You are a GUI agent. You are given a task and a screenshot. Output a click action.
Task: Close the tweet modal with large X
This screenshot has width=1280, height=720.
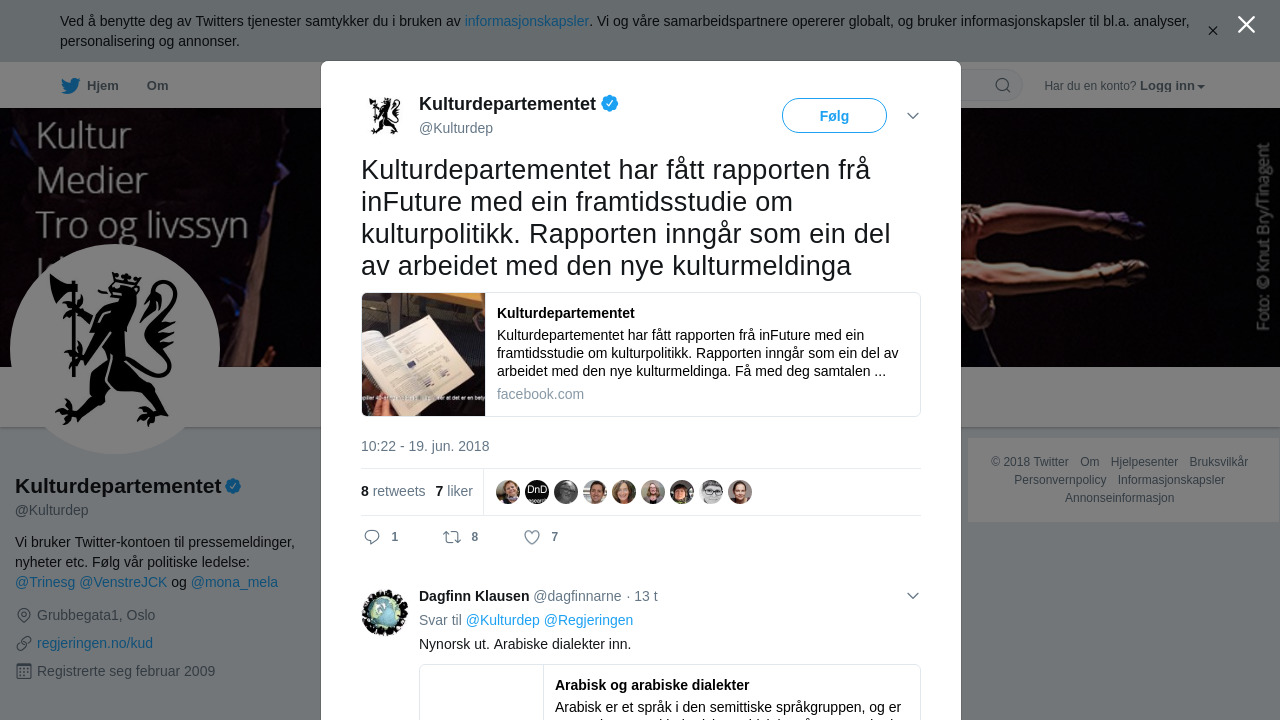coord(1246,24)
